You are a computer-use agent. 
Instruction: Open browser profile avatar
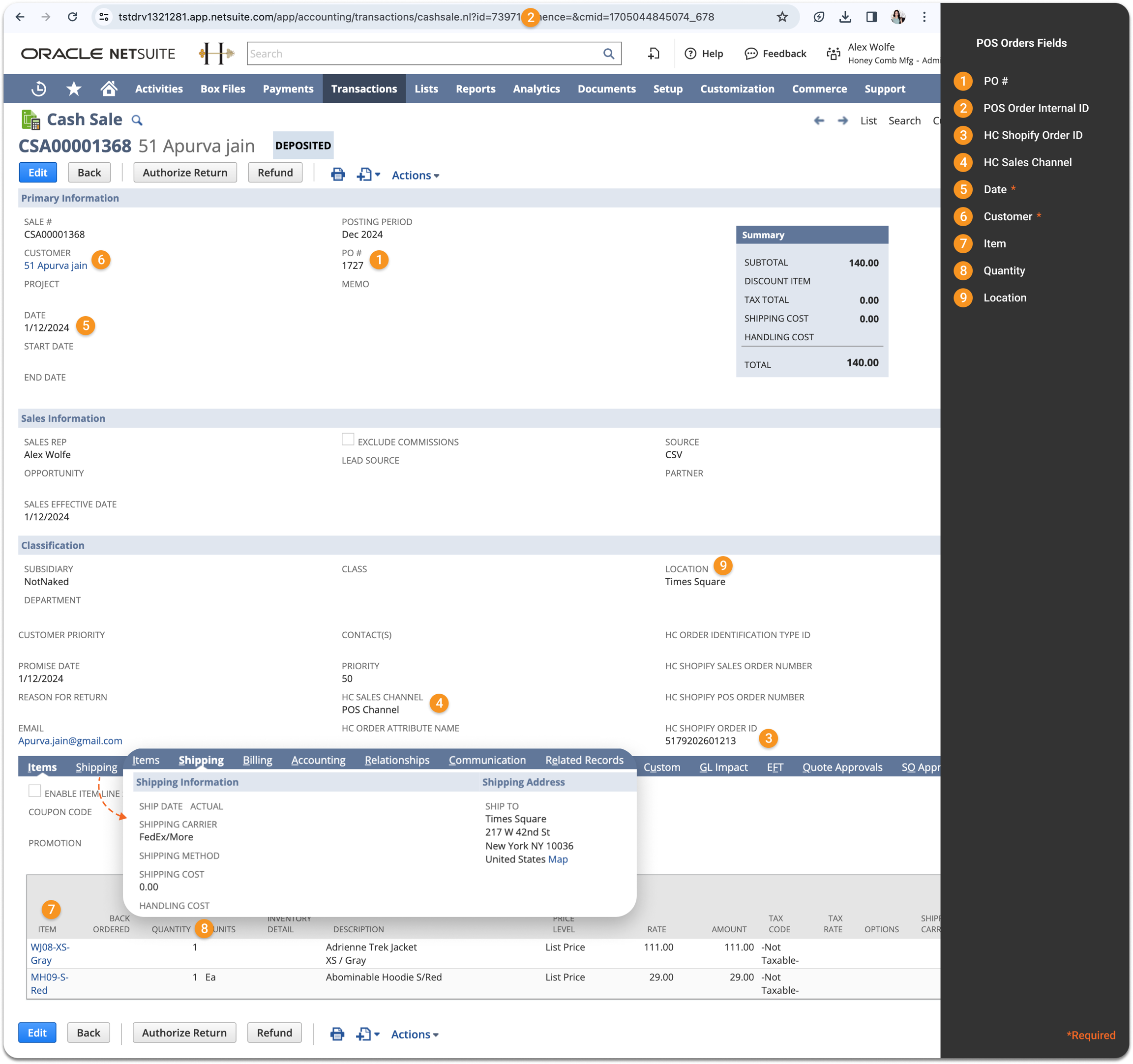(x=897, y=17)
